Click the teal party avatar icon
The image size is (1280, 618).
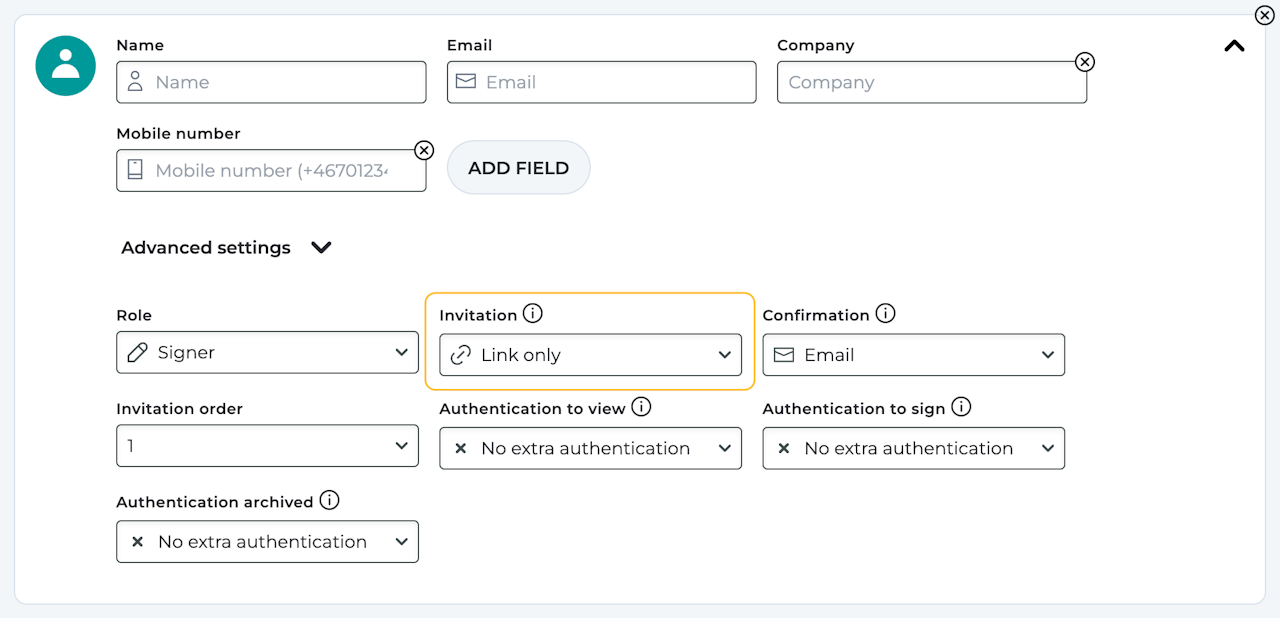point(66,66)
